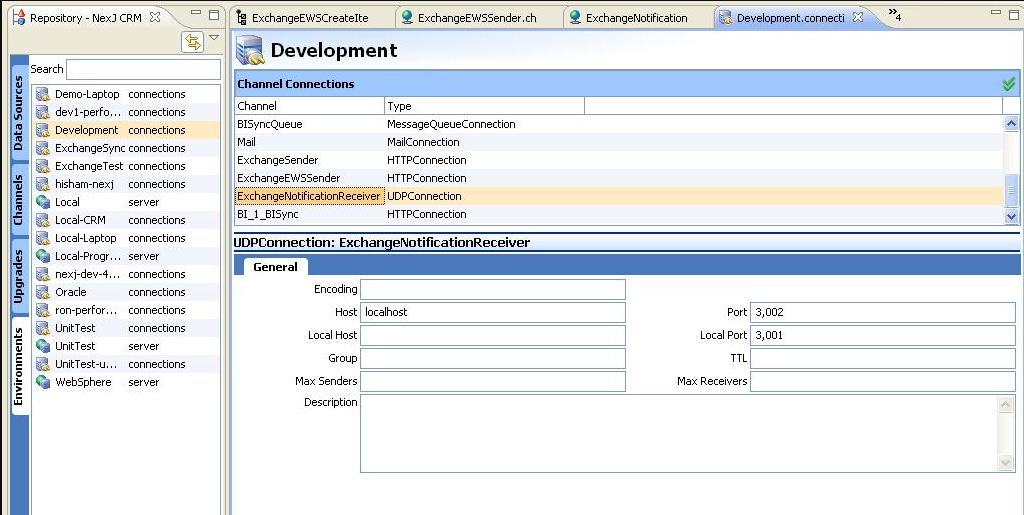Click the Demo-Laptop connections icon
Image resolution: width=1024 pixels, height=515 pixels.
(43, 94)
